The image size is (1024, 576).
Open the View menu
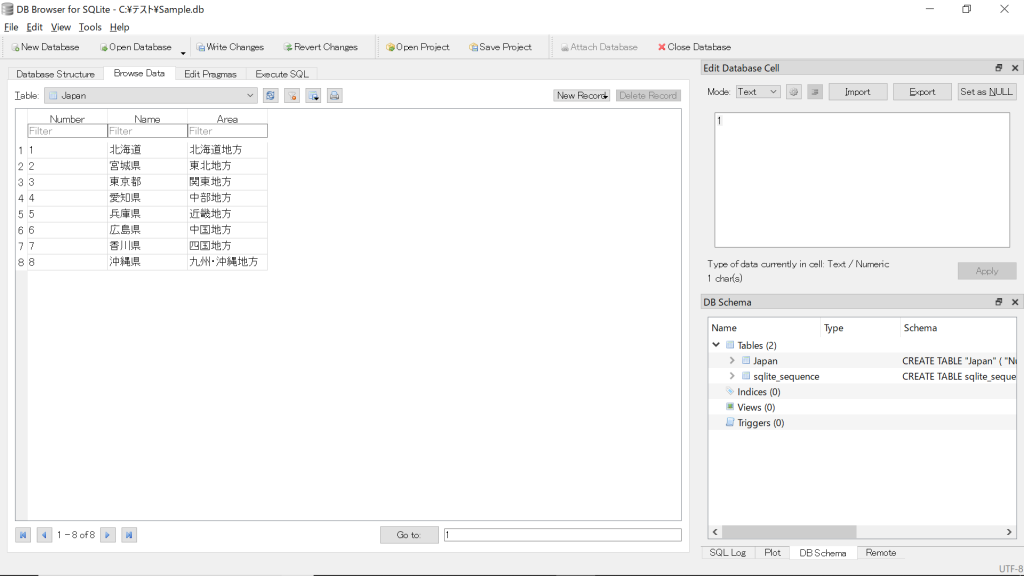click(x=61, y=27)
